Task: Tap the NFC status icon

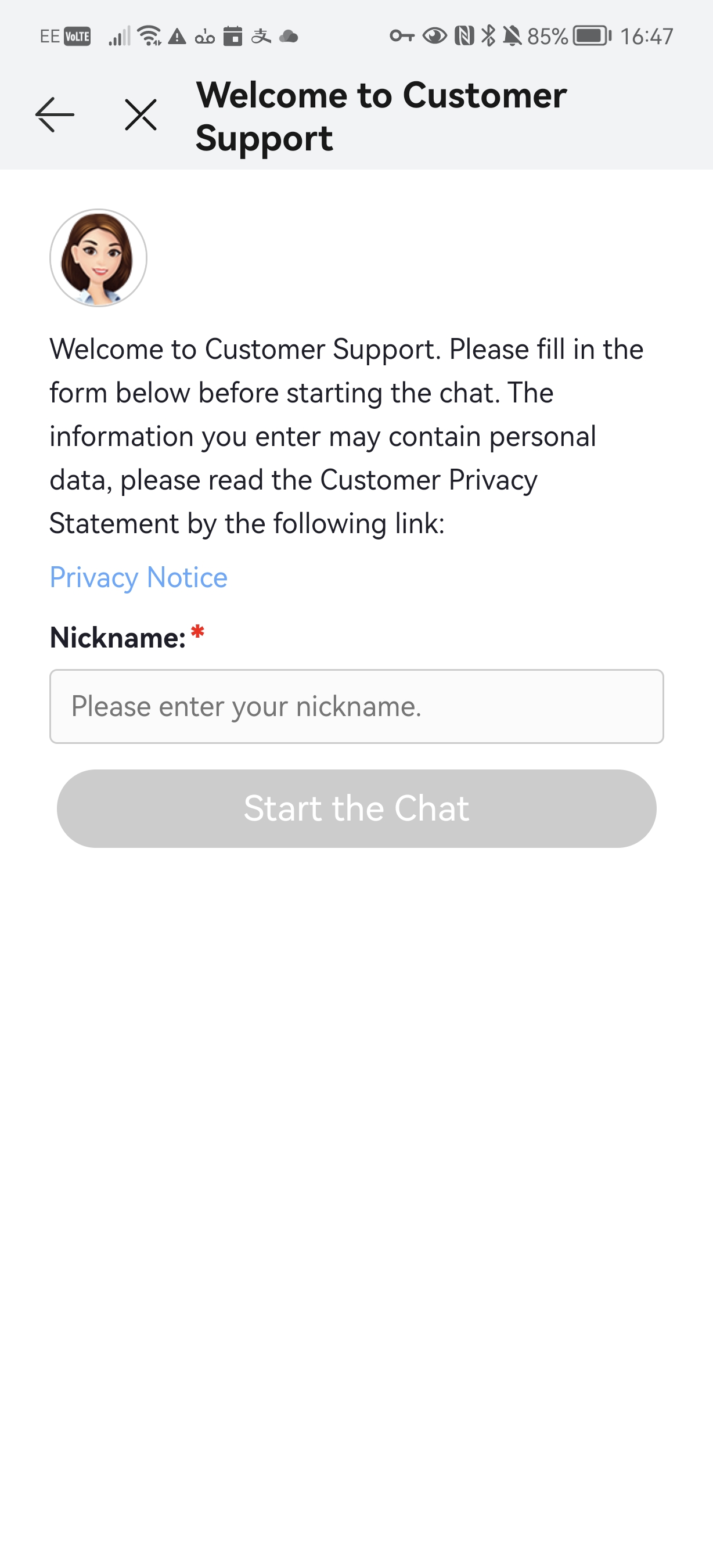Action: point(464,37)
